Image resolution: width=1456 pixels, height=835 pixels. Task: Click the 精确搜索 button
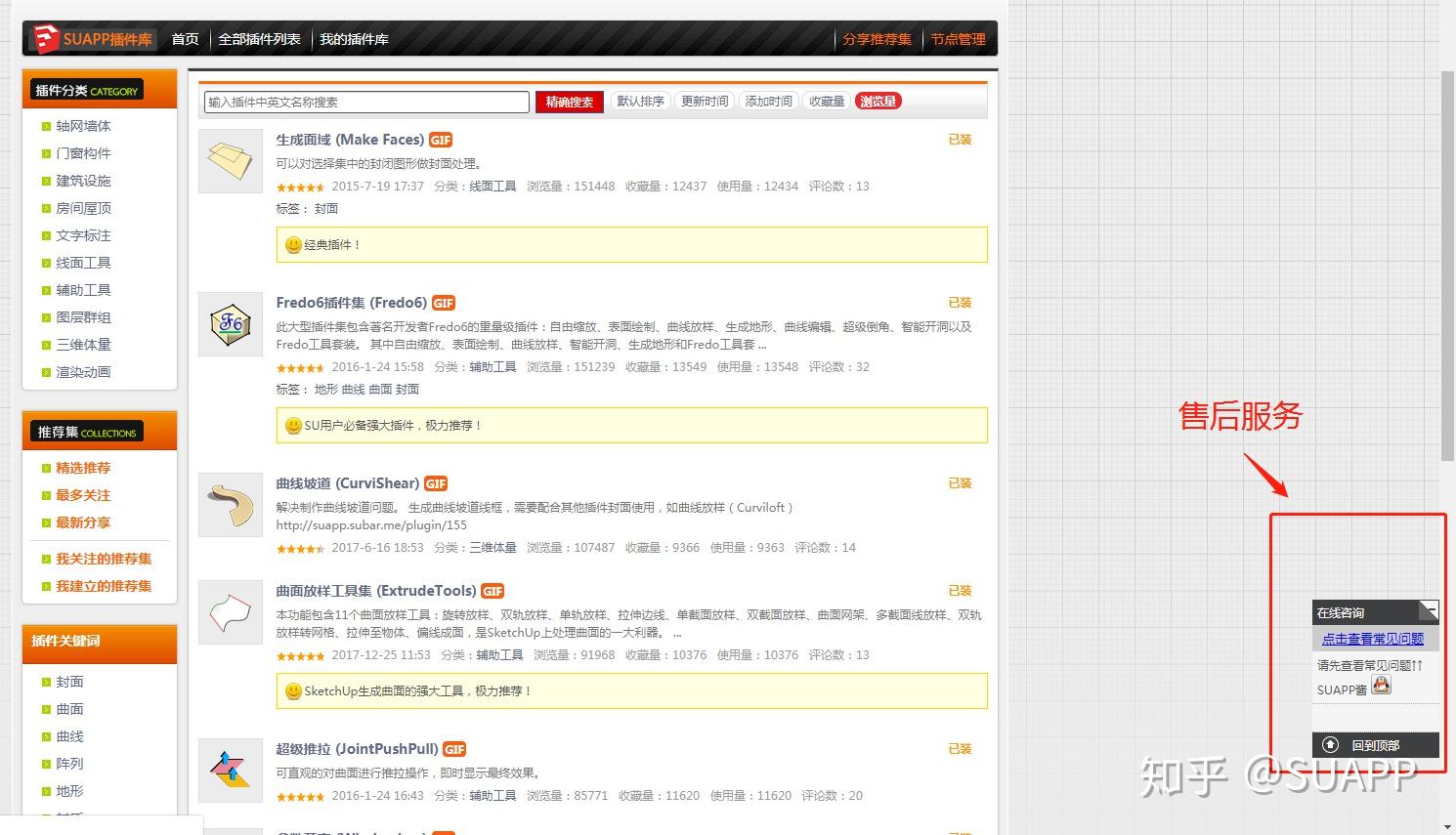point(570,102)
